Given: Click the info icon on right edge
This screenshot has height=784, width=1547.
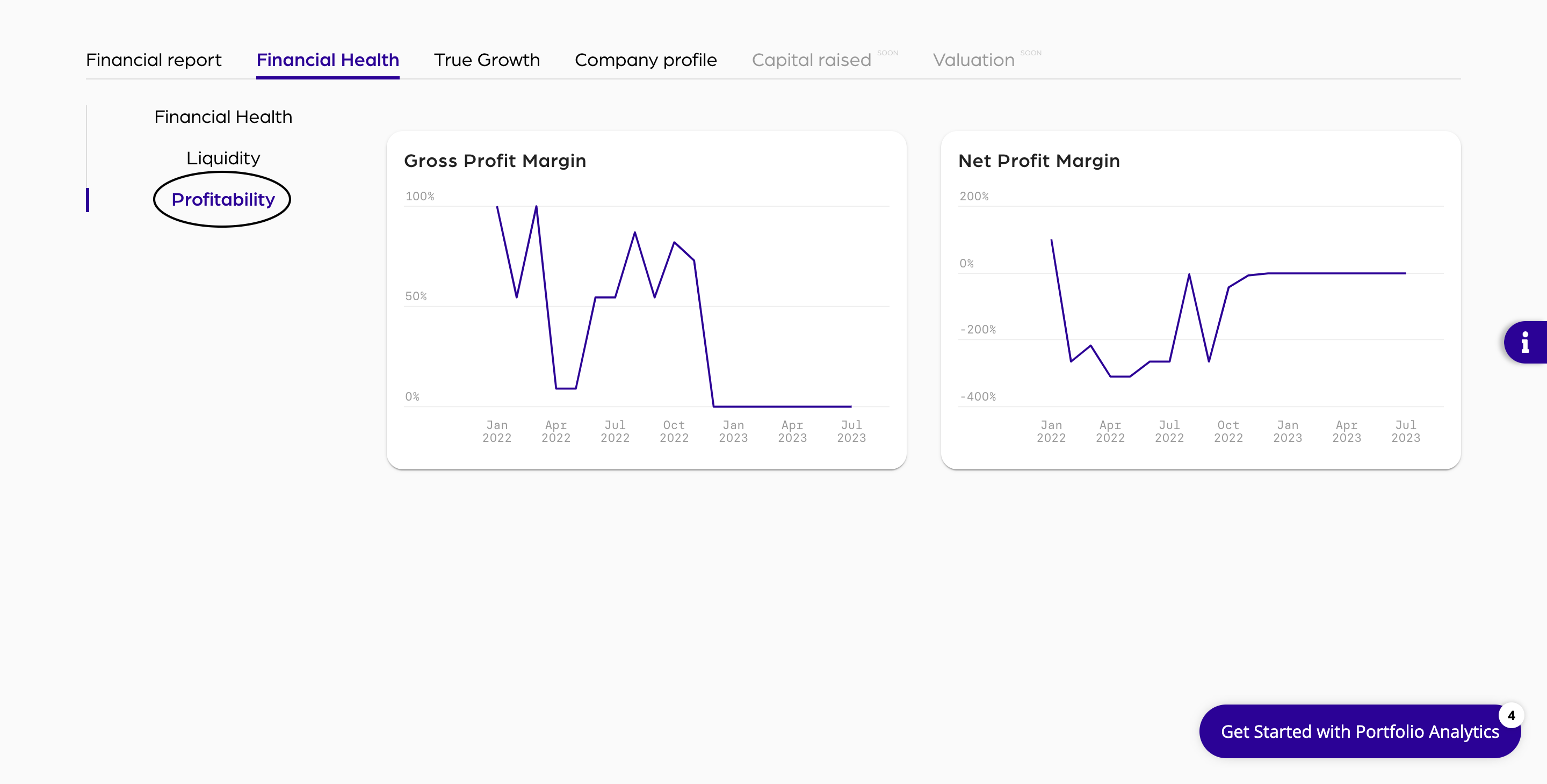Looking at the screenshot, I should point(1525,342).
